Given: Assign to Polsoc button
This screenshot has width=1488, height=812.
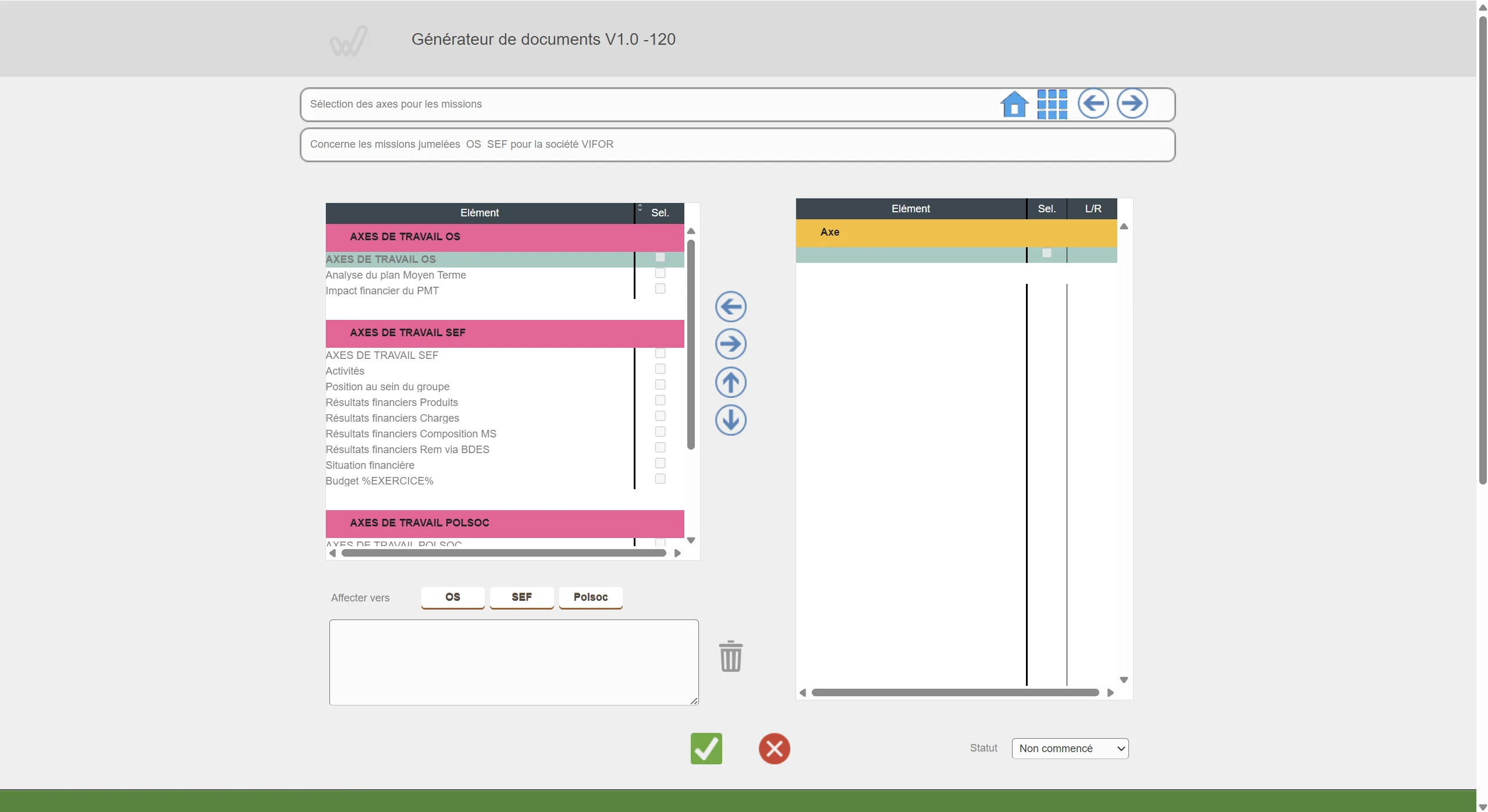Looking at the screenshot, I should pyautogui.click(x=591, y=597).
